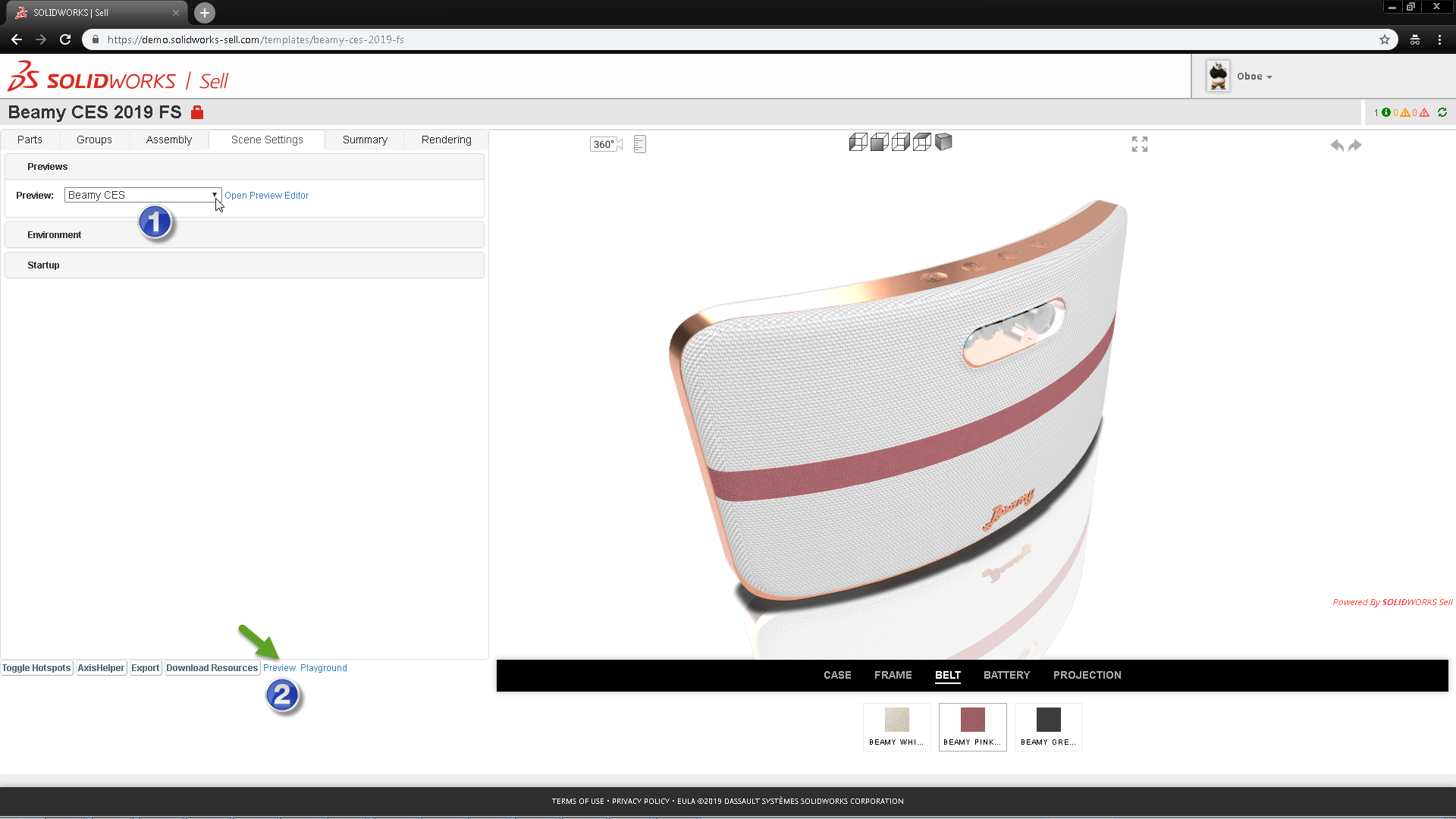Open the browser three-dot menu
The image size is (1456, 819).
[1439, 39]
